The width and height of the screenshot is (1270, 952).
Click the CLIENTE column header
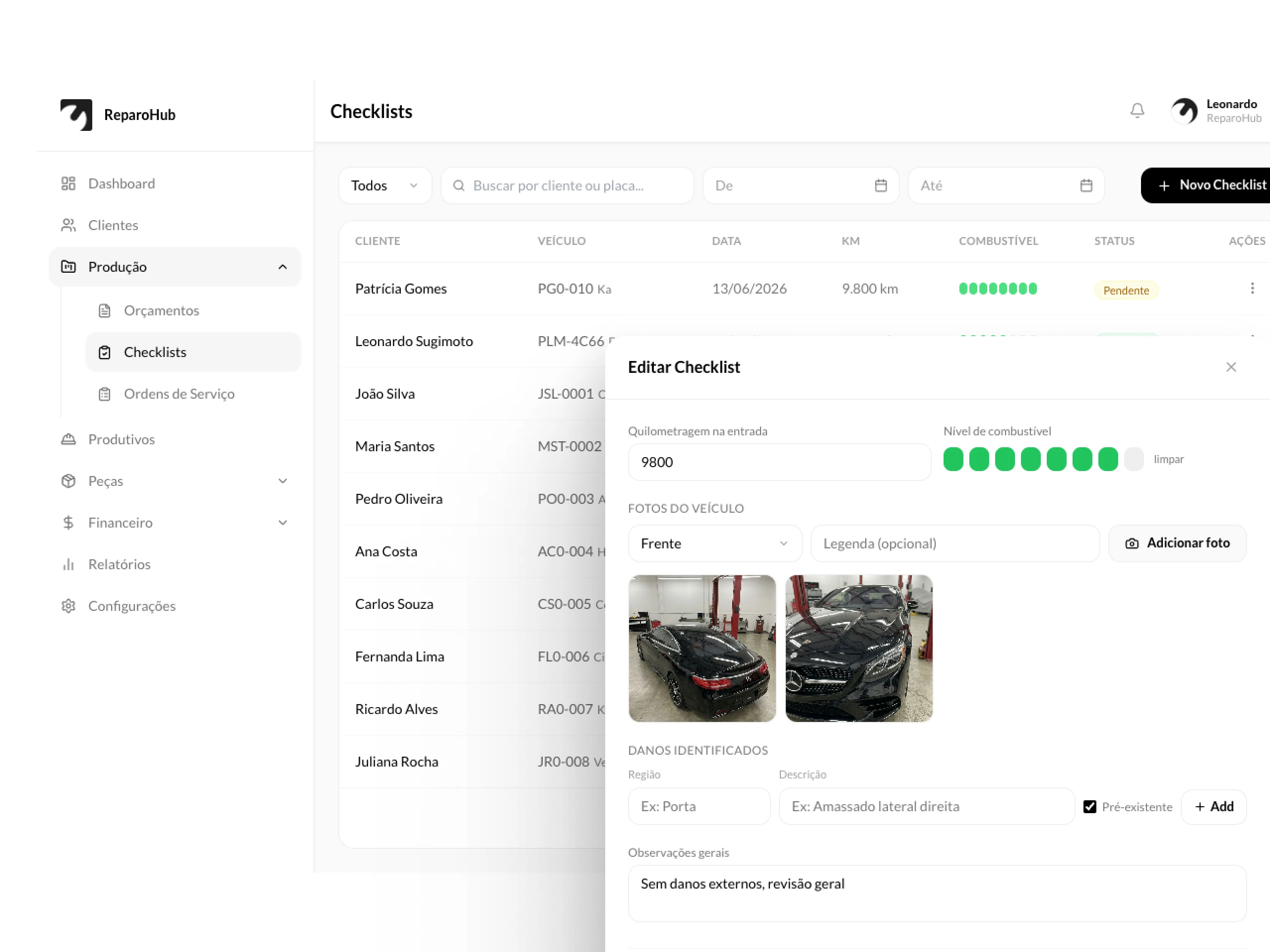click(377, 241)
